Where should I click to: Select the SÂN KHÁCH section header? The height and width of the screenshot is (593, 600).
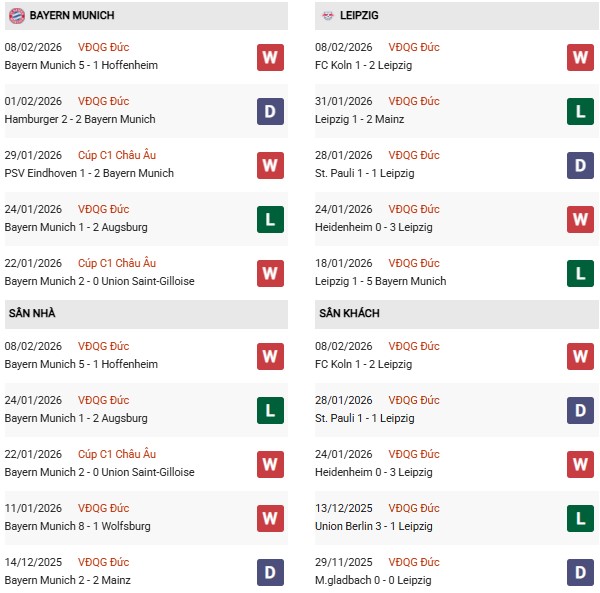click(351, 314)
